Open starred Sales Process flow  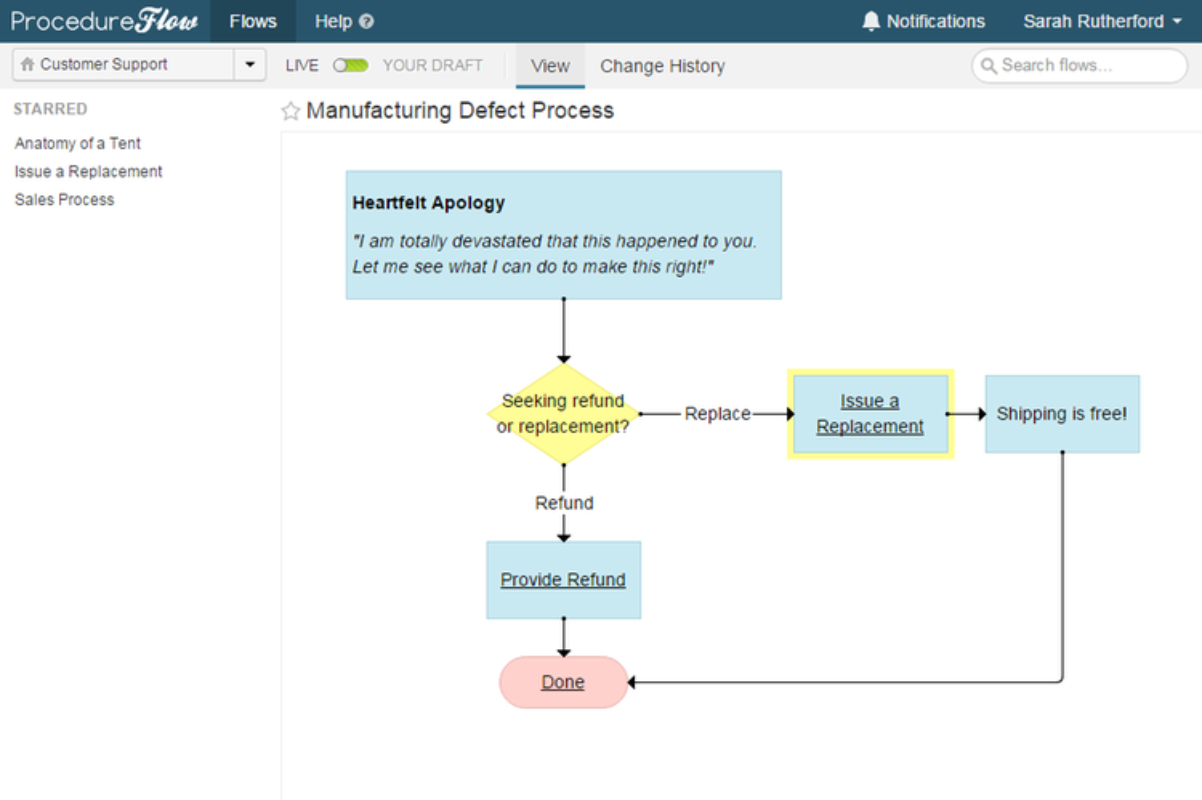pyautogui.click(x=64, y=199)
